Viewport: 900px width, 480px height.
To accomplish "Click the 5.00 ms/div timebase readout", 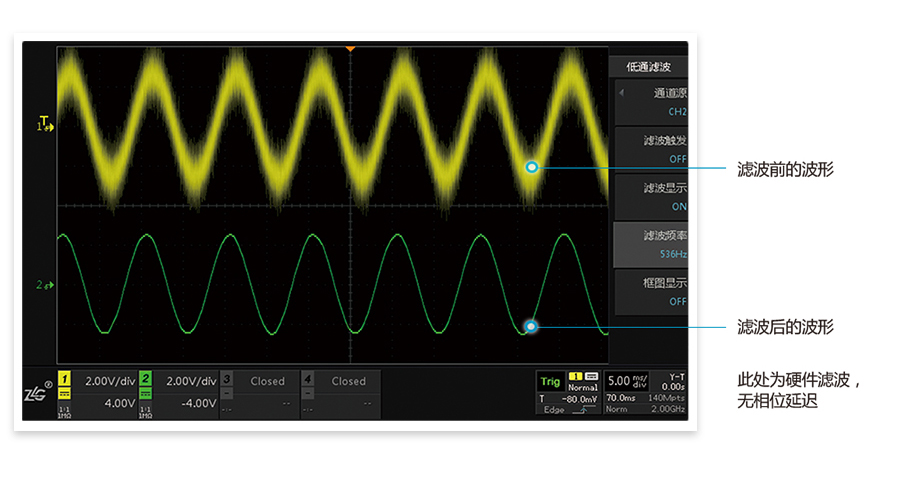I will pos(627,381).
